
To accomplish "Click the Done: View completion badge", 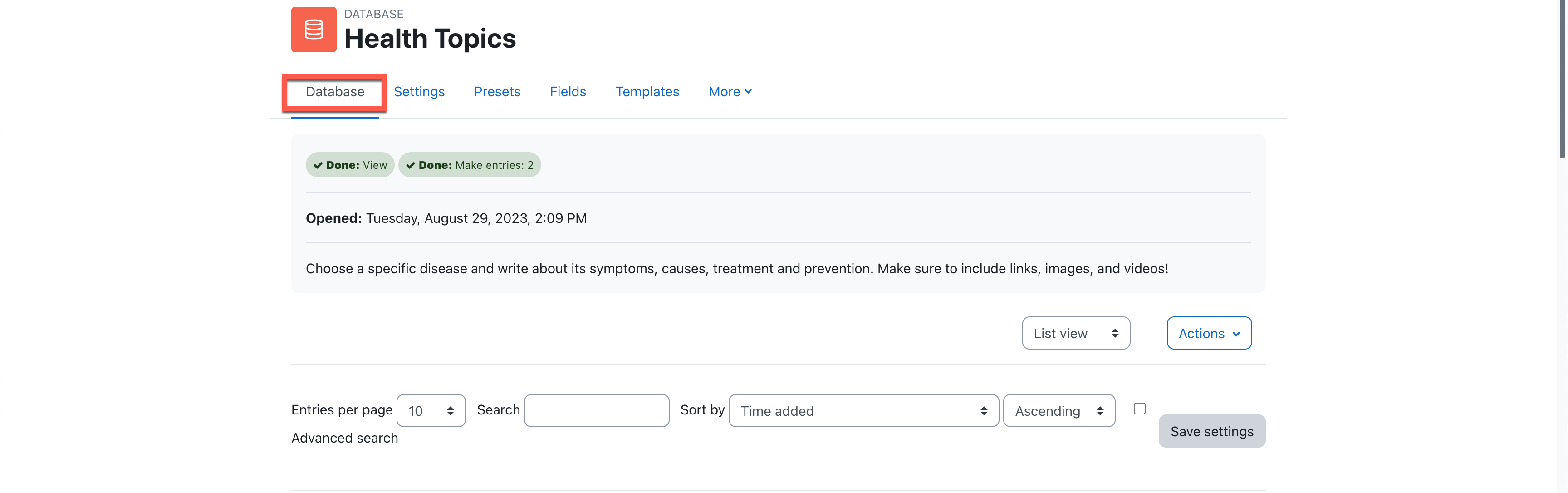I will (350, 164).
